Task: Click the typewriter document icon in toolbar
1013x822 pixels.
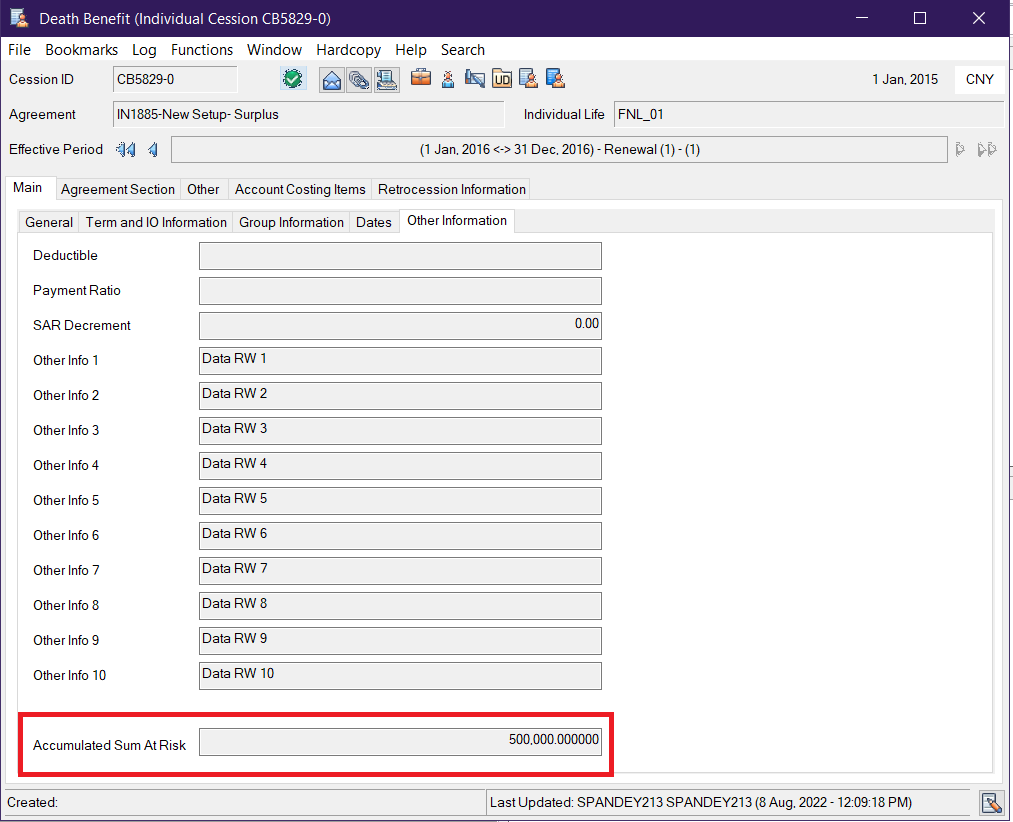Action: click(387, 79)
